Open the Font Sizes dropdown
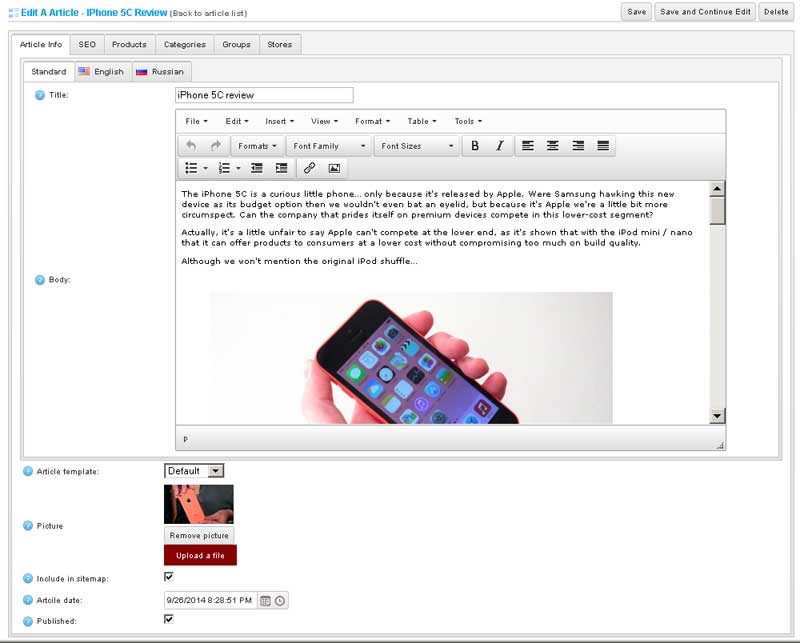This screenshot has width=800, height=643. [x=417, y=146]
